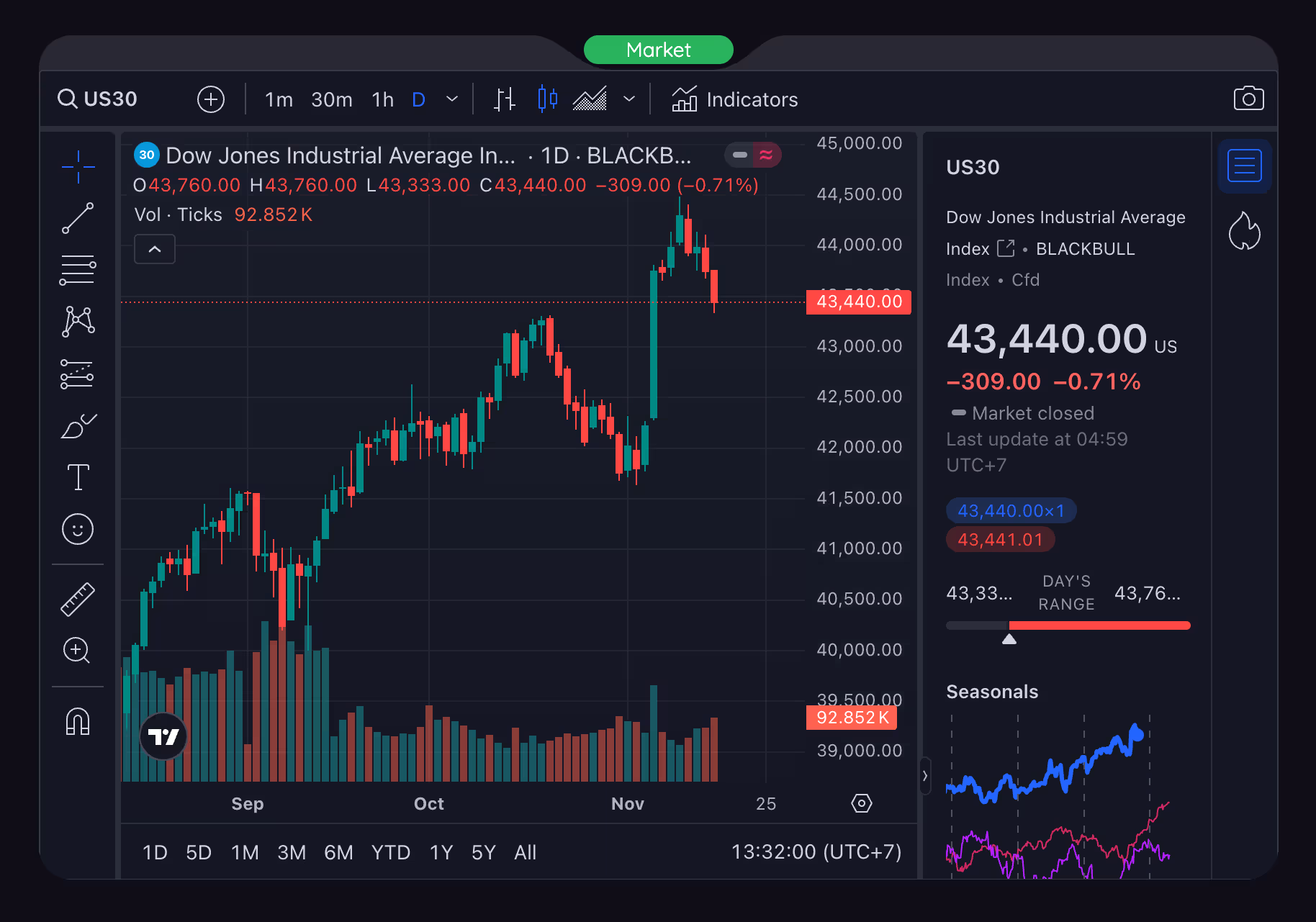Image resolution: width=1316 pixels, height=922 pixels.
Task: Open the watchlist details panel icon
Action: (x=1245, y=166)
